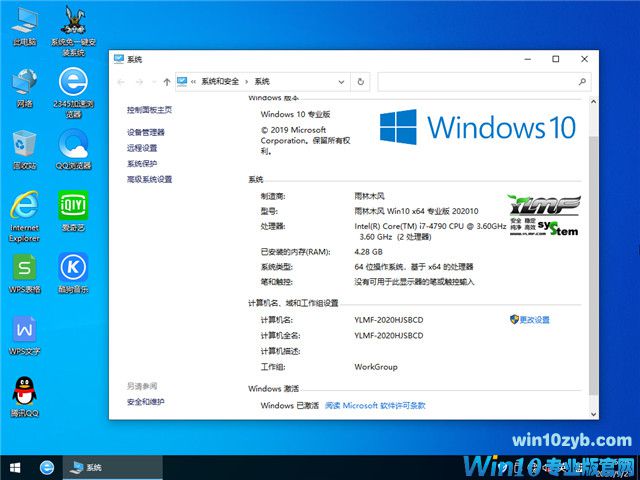This screenshot has height=480, width=640.
Task: Expand the recent locations arrow by navigation buttons
Action: pyautogui.click(x=154, y=82)
